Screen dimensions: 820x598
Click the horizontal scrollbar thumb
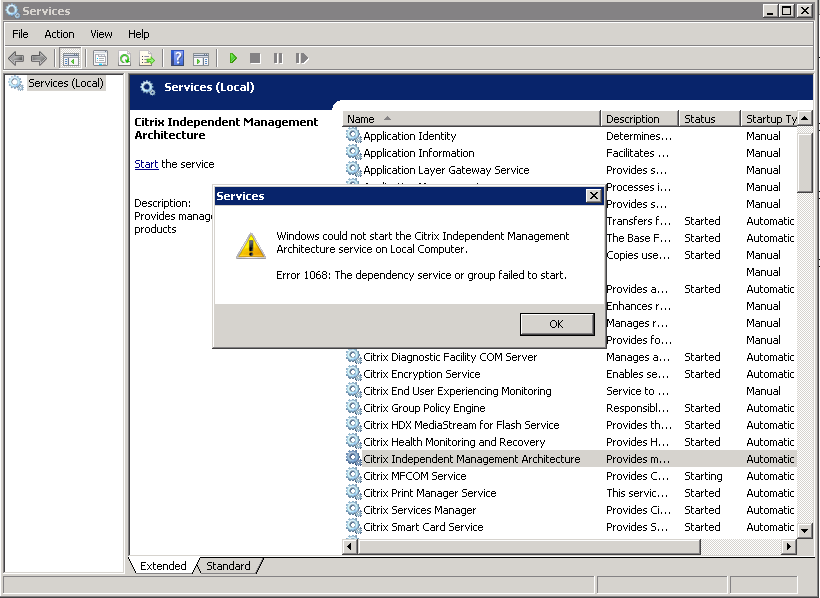[x=529, y=547]
